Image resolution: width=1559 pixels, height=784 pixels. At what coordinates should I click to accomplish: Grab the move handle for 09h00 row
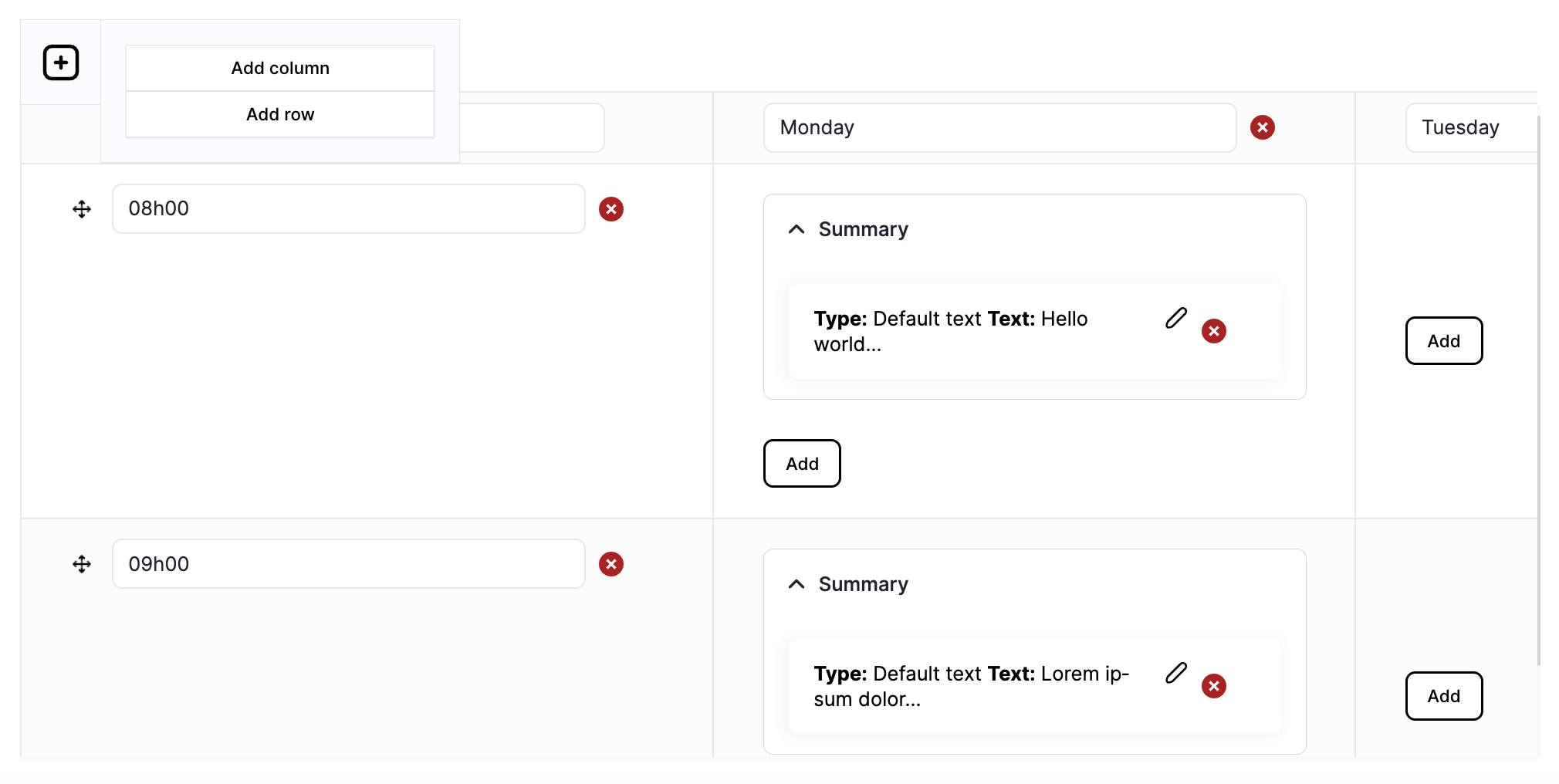[x=82, y=564]
